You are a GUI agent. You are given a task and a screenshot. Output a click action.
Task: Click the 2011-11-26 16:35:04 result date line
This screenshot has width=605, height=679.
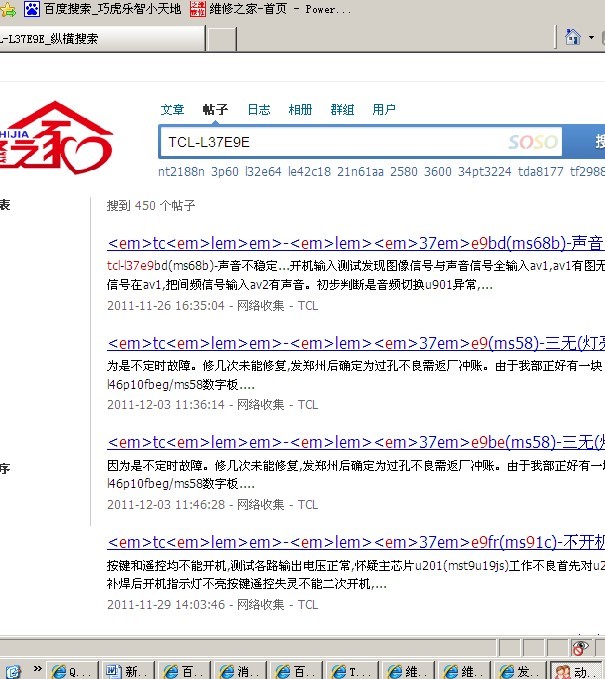point(212,306)
